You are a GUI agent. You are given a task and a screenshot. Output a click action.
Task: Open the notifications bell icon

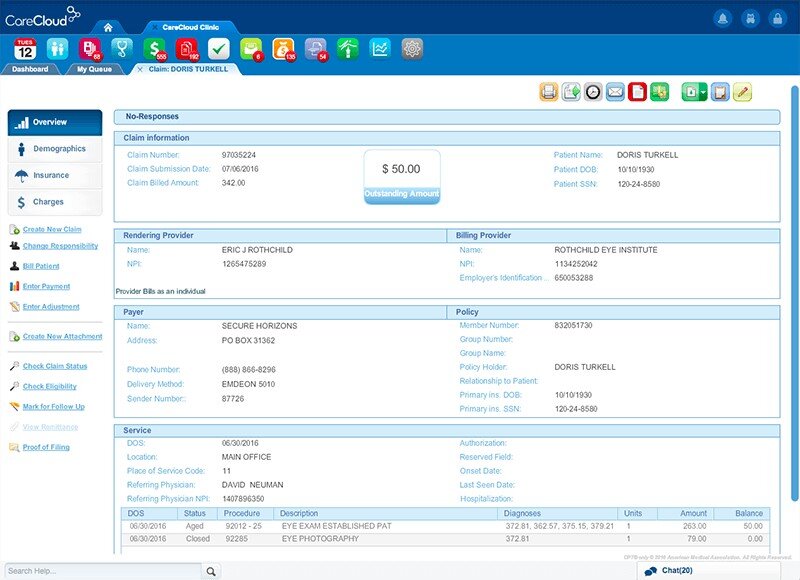722,18
